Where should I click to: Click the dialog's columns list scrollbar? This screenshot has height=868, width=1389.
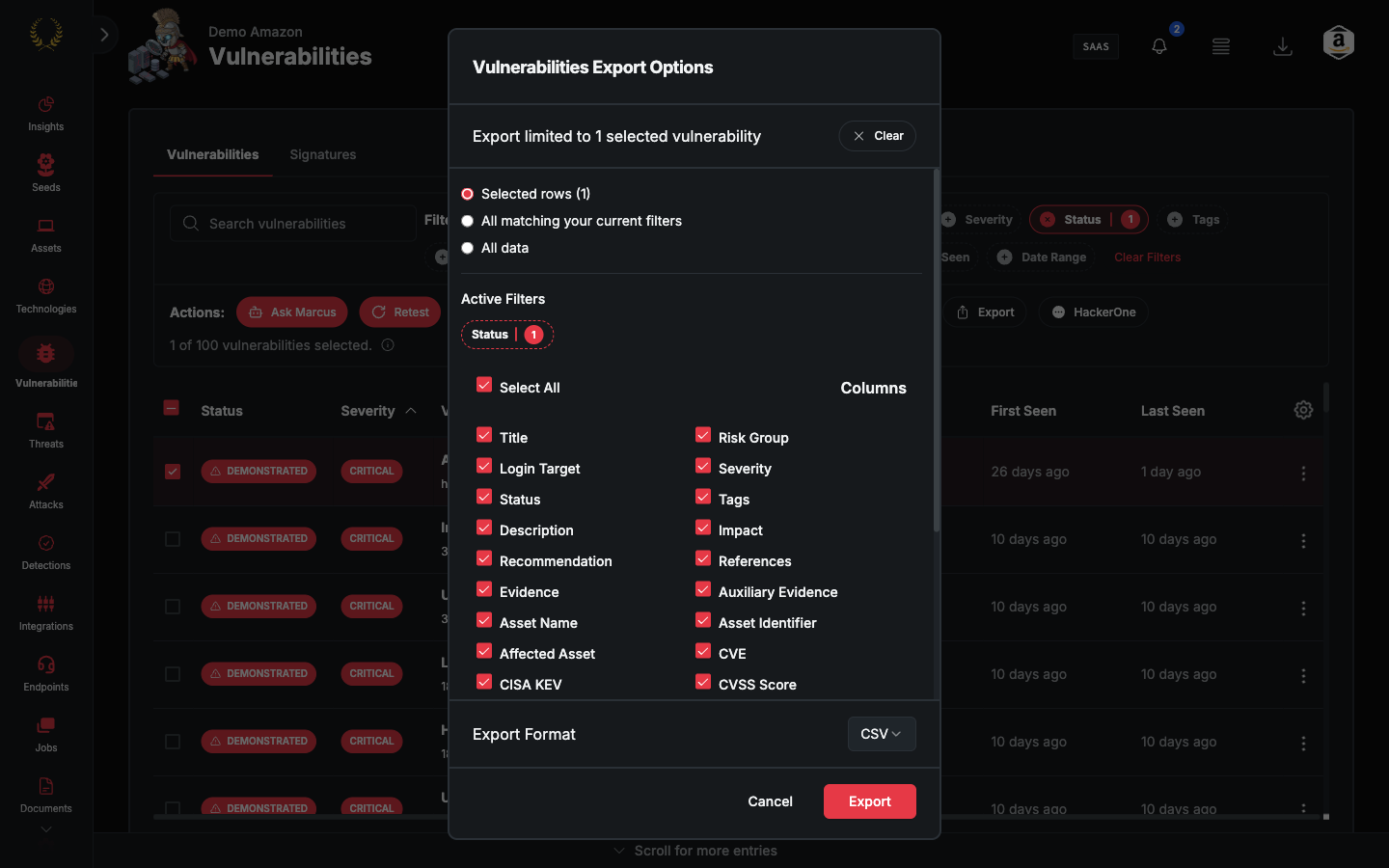936,351
